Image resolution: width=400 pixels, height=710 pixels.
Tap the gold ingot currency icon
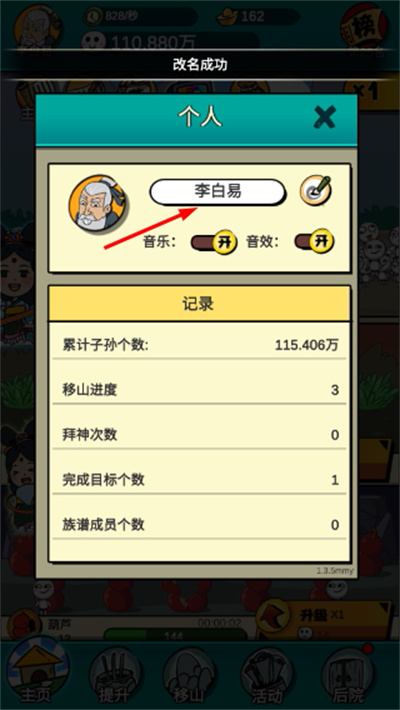[x=227, y=17]
